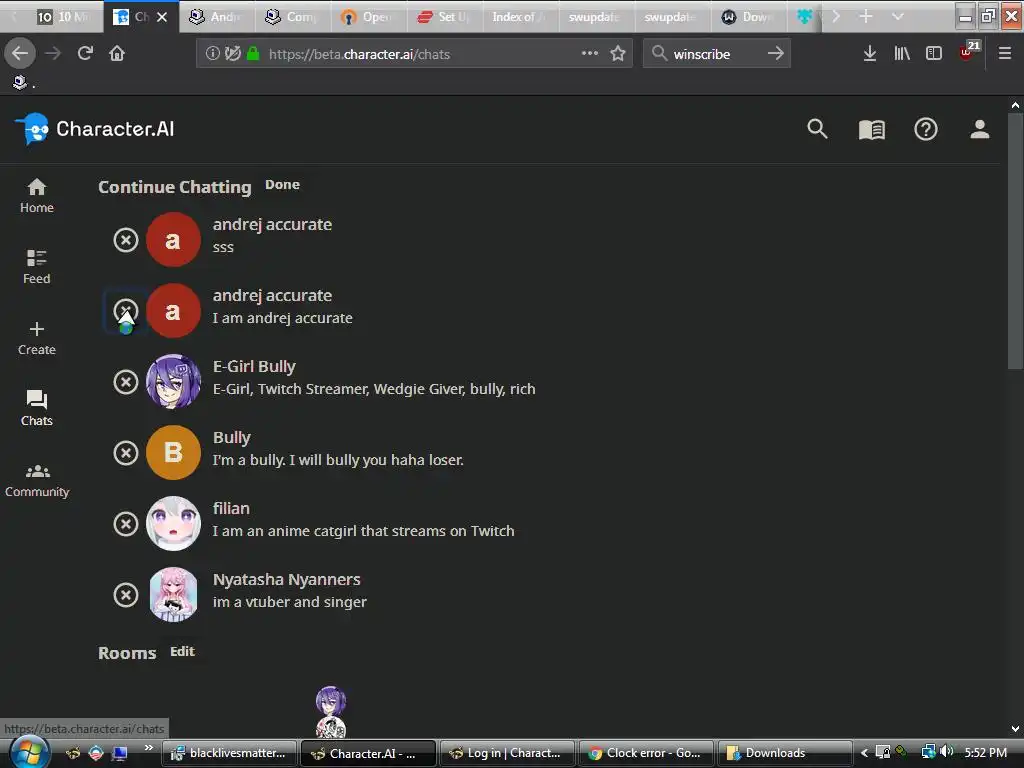This screenshot has width=1024, height=768.
Task: Open Community in the sidebar
Action: (37, 480)
